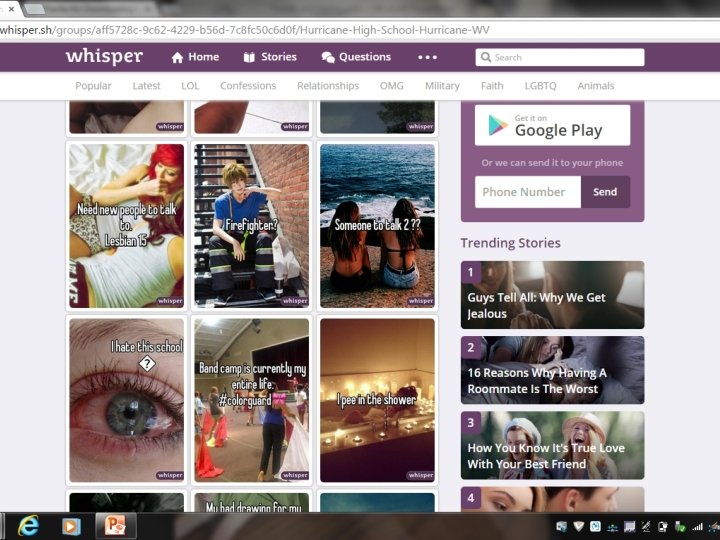Click the magnifier search icon
This screenshot has width=720, height=540.
[x=485, y=57]
